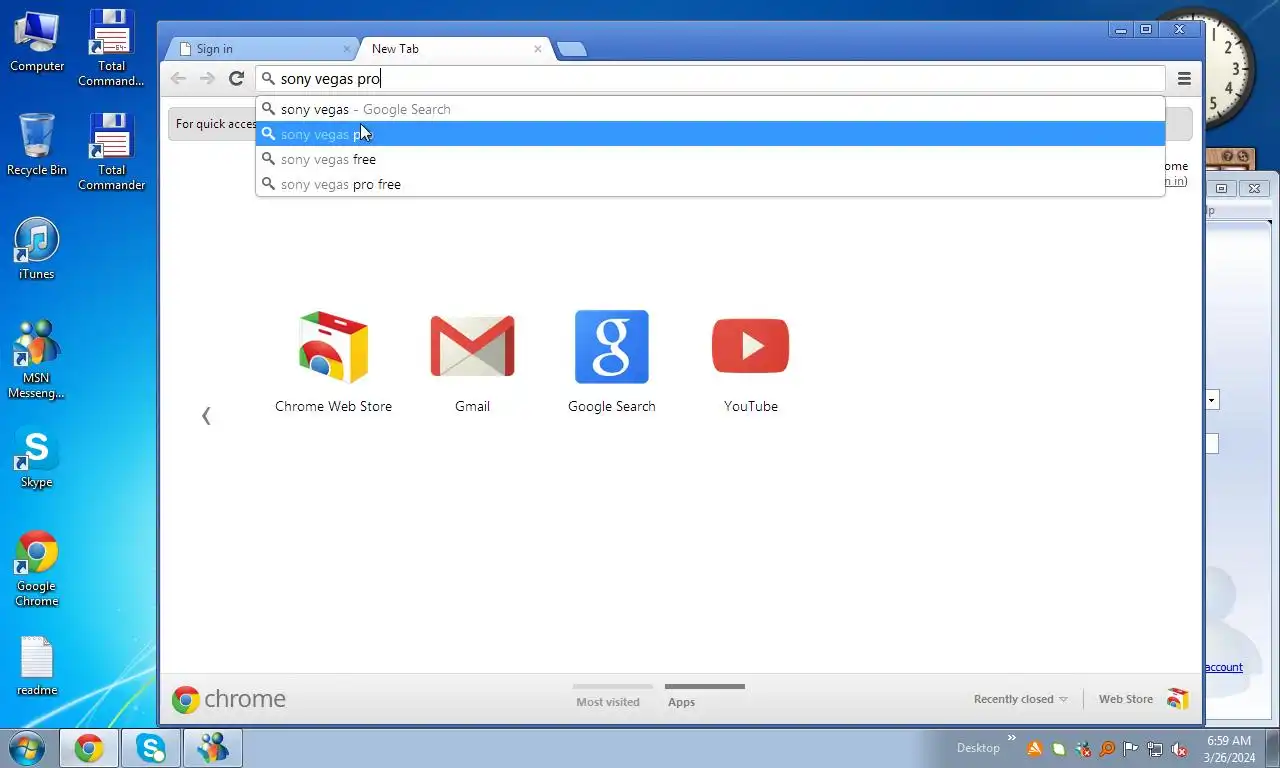Click the search magnifier in the address bar

(268, 79)
